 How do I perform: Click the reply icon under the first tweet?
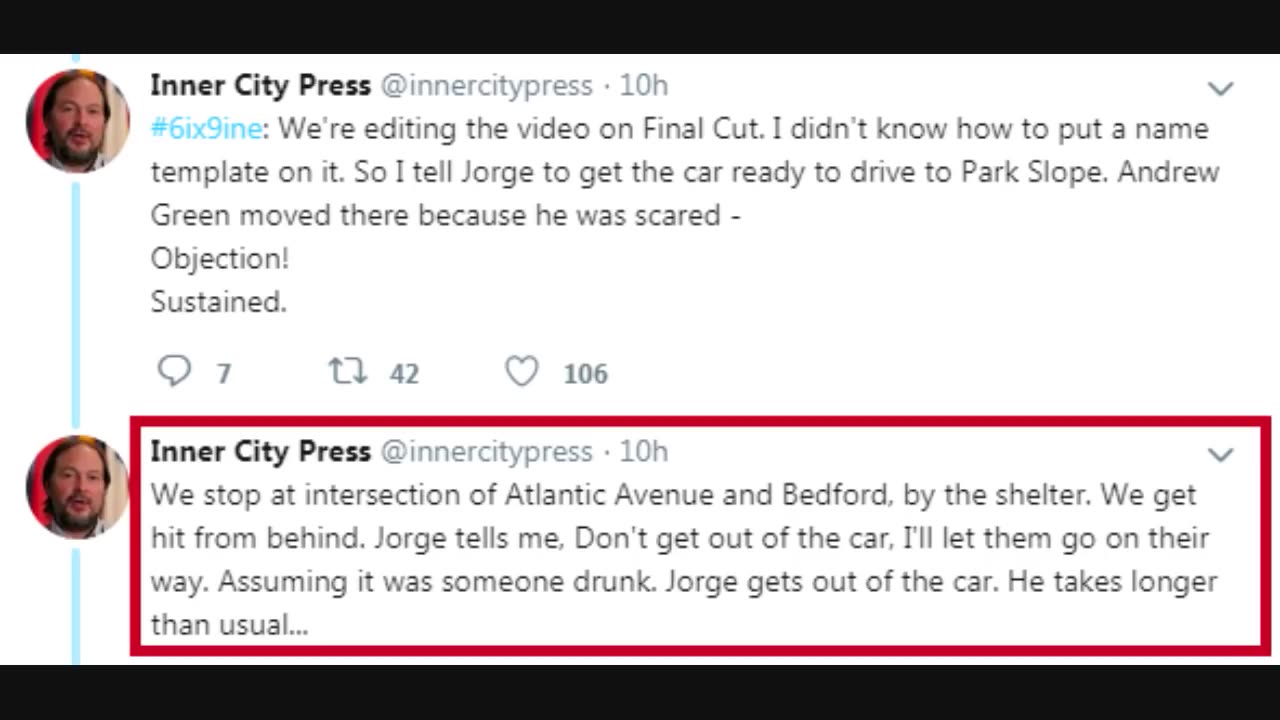(x=174, y=372)
